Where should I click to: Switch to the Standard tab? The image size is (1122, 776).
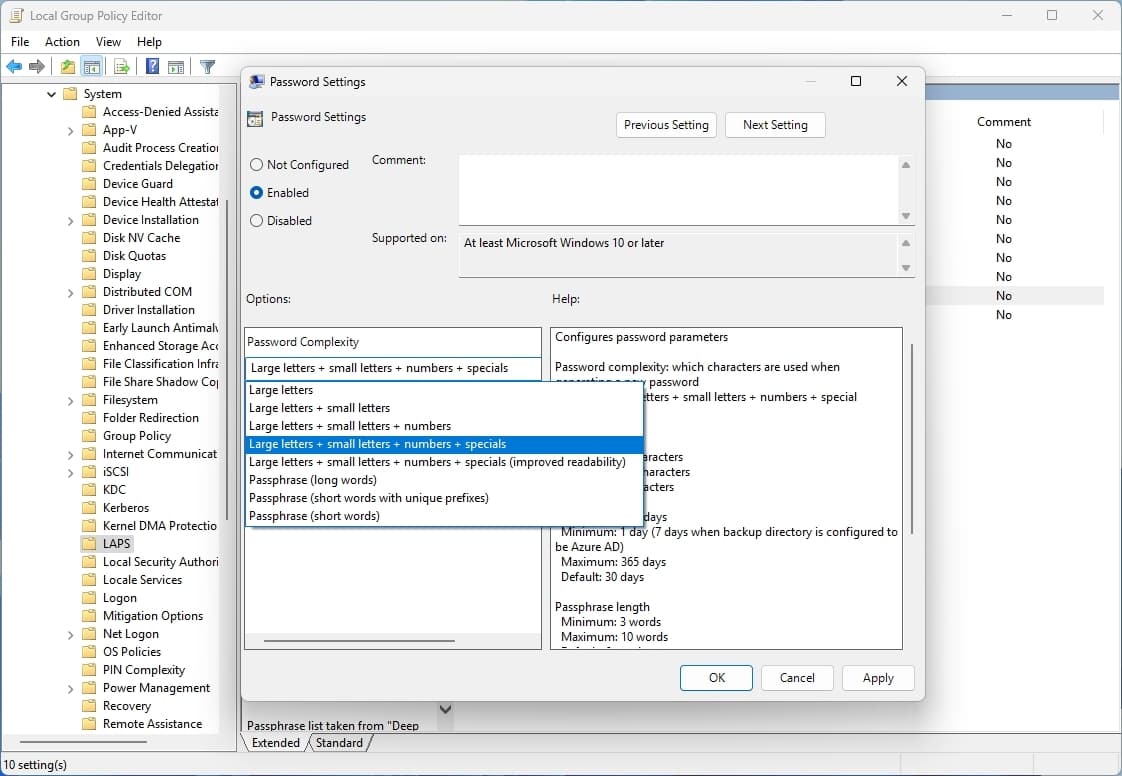(339, 743)
